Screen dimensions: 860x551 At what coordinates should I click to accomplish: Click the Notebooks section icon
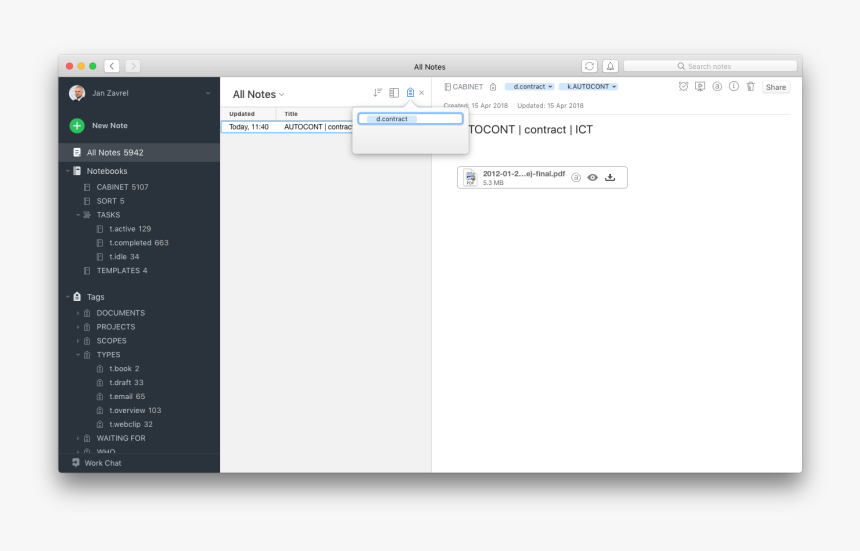pos(77,171)
